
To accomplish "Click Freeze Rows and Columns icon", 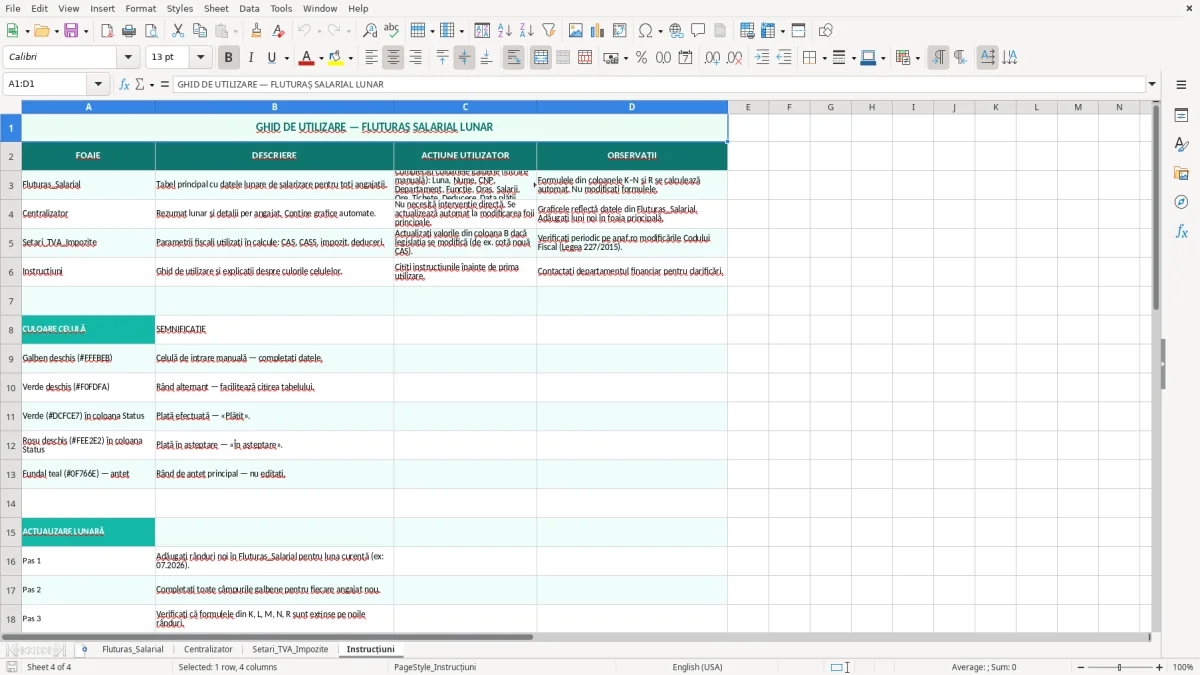I will [x=768, y=31].
